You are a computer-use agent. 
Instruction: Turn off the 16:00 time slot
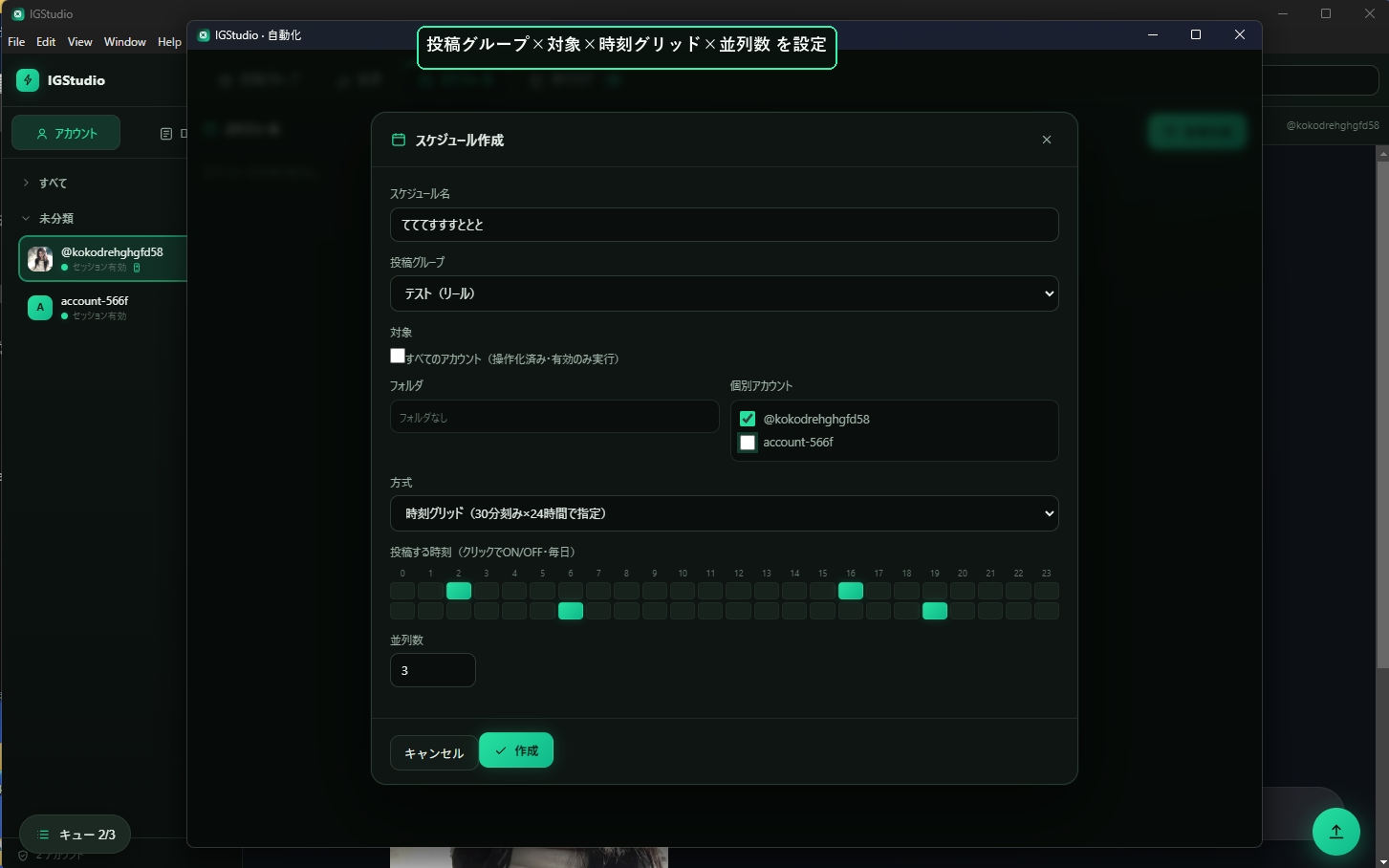point(851,591)
